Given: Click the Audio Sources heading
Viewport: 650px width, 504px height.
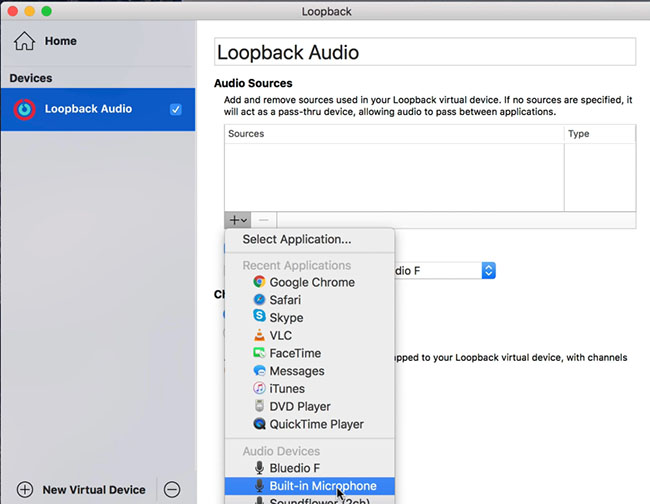Looking at the screenshot, I should click(x=253, y=83).
